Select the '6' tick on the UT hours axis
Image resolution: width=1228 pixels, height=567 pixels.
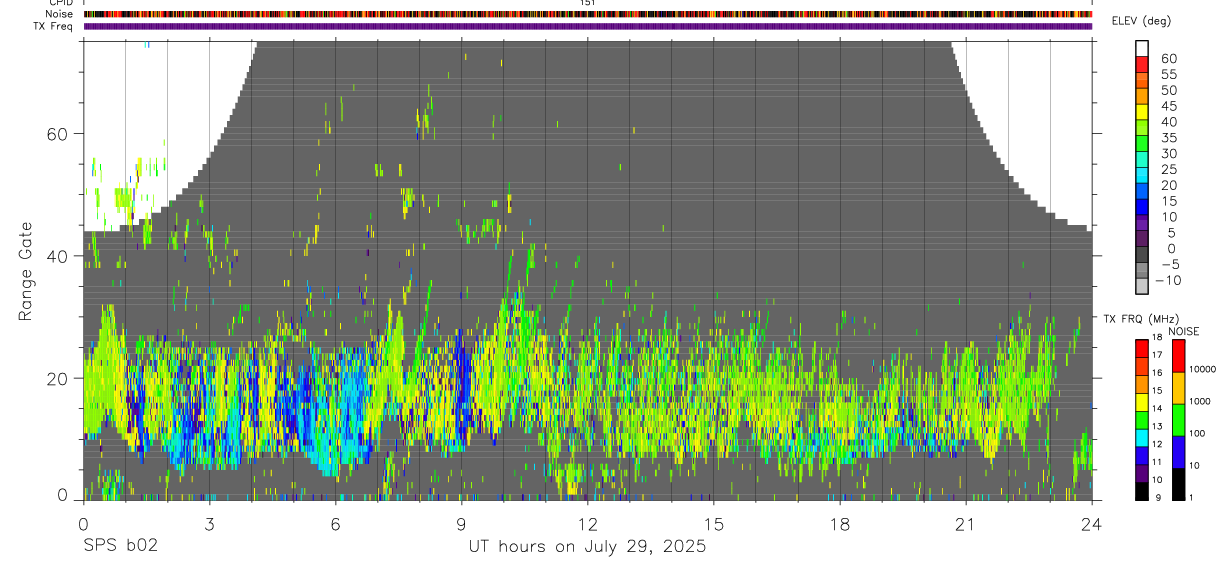coord(335,523)
